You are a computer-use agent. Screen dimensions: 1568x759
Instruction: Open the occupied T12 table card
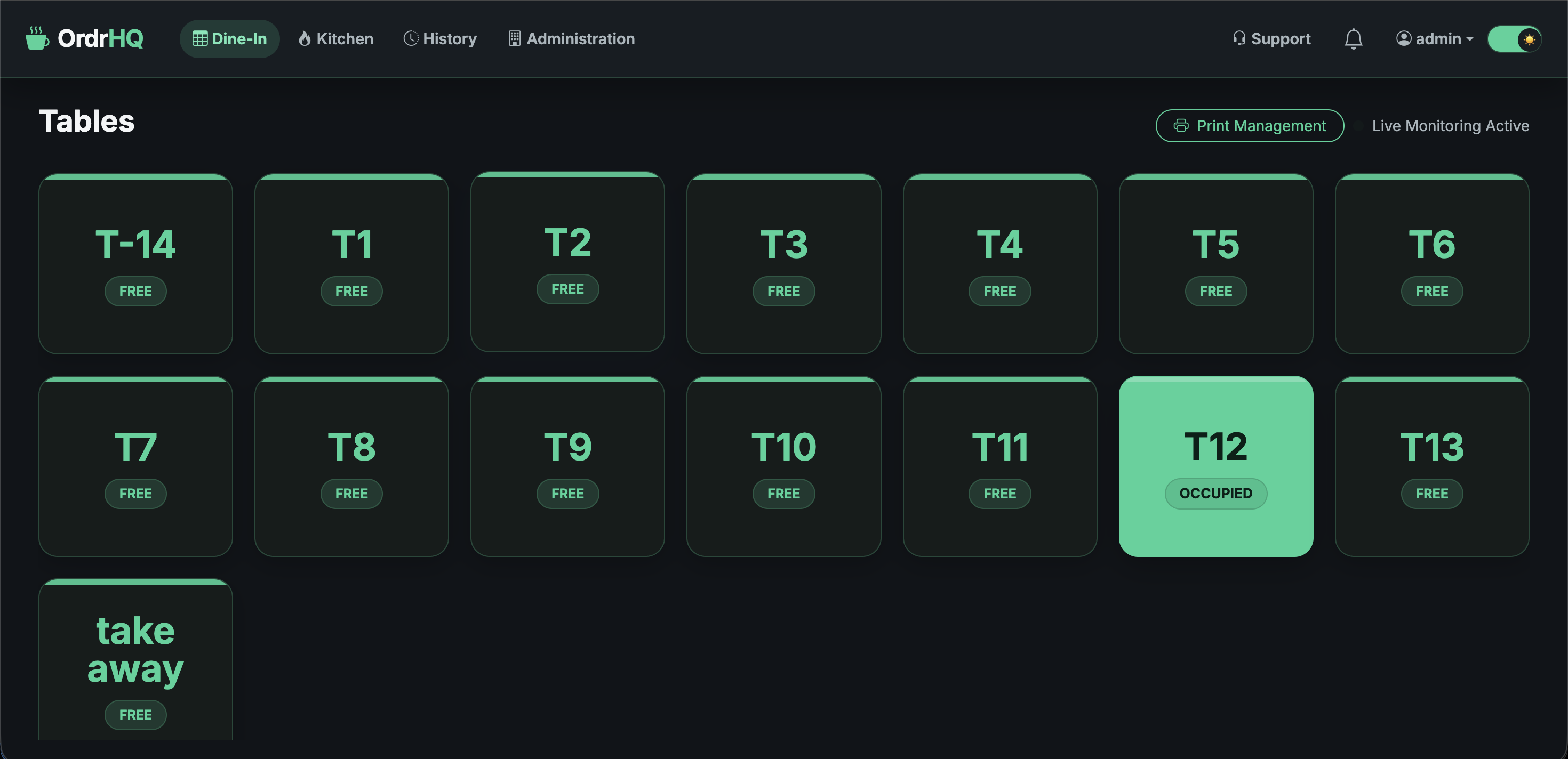tap(1215, 466)
